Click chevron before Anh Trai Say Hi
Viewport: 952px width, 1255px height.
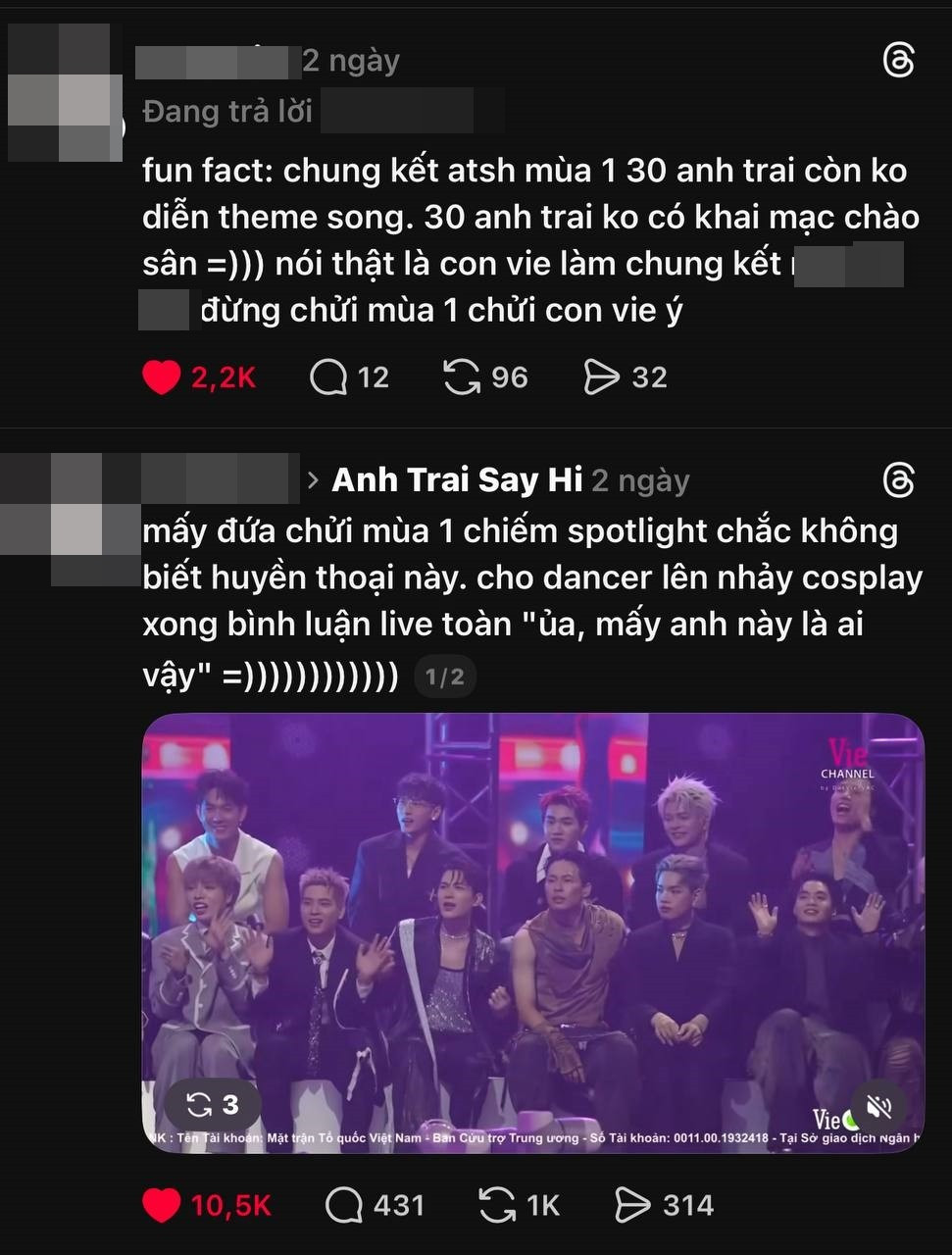click(314, 480)
